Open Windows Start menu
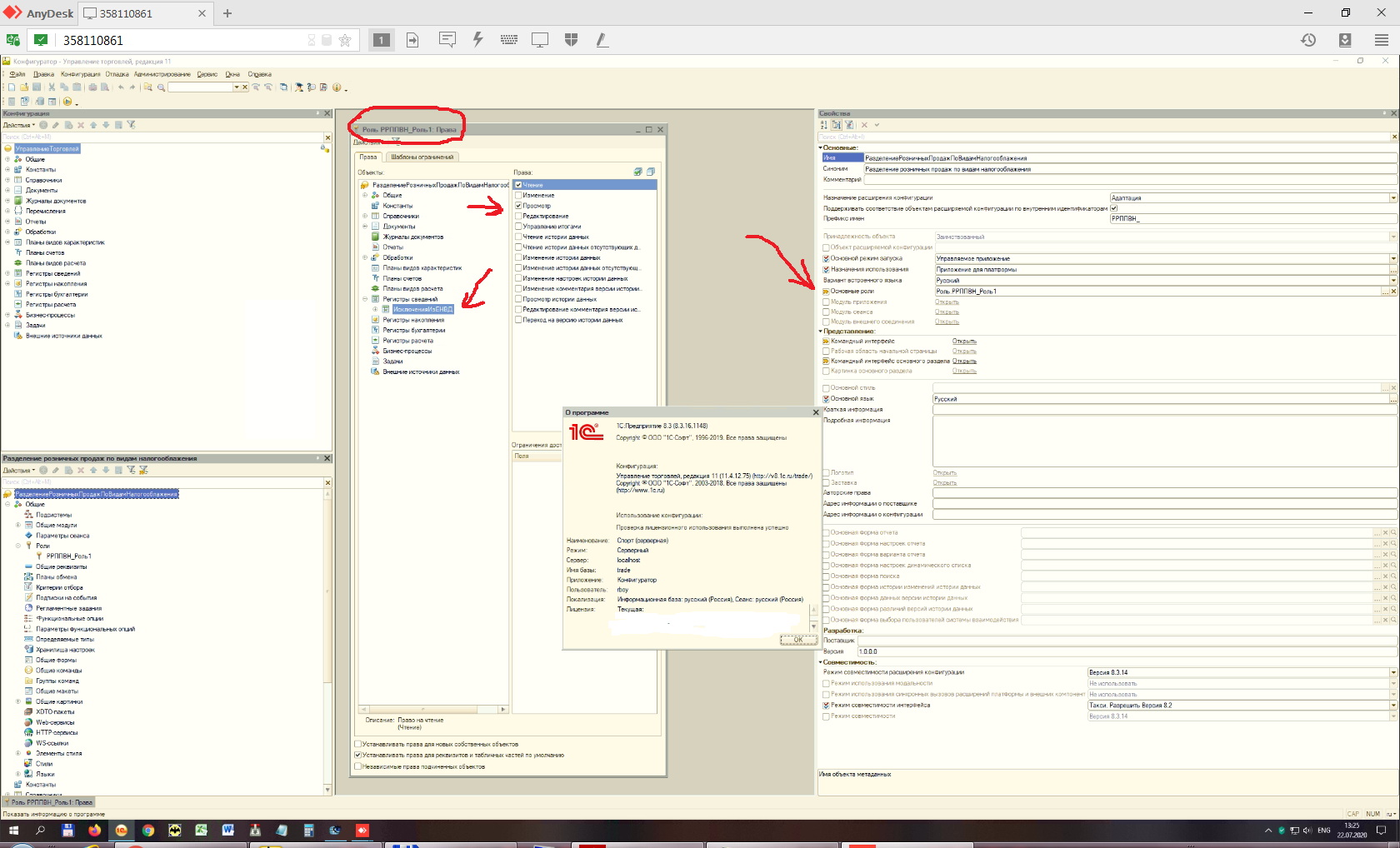The width and height of the screenshot is (1400, 848). [x=13, y=831]
